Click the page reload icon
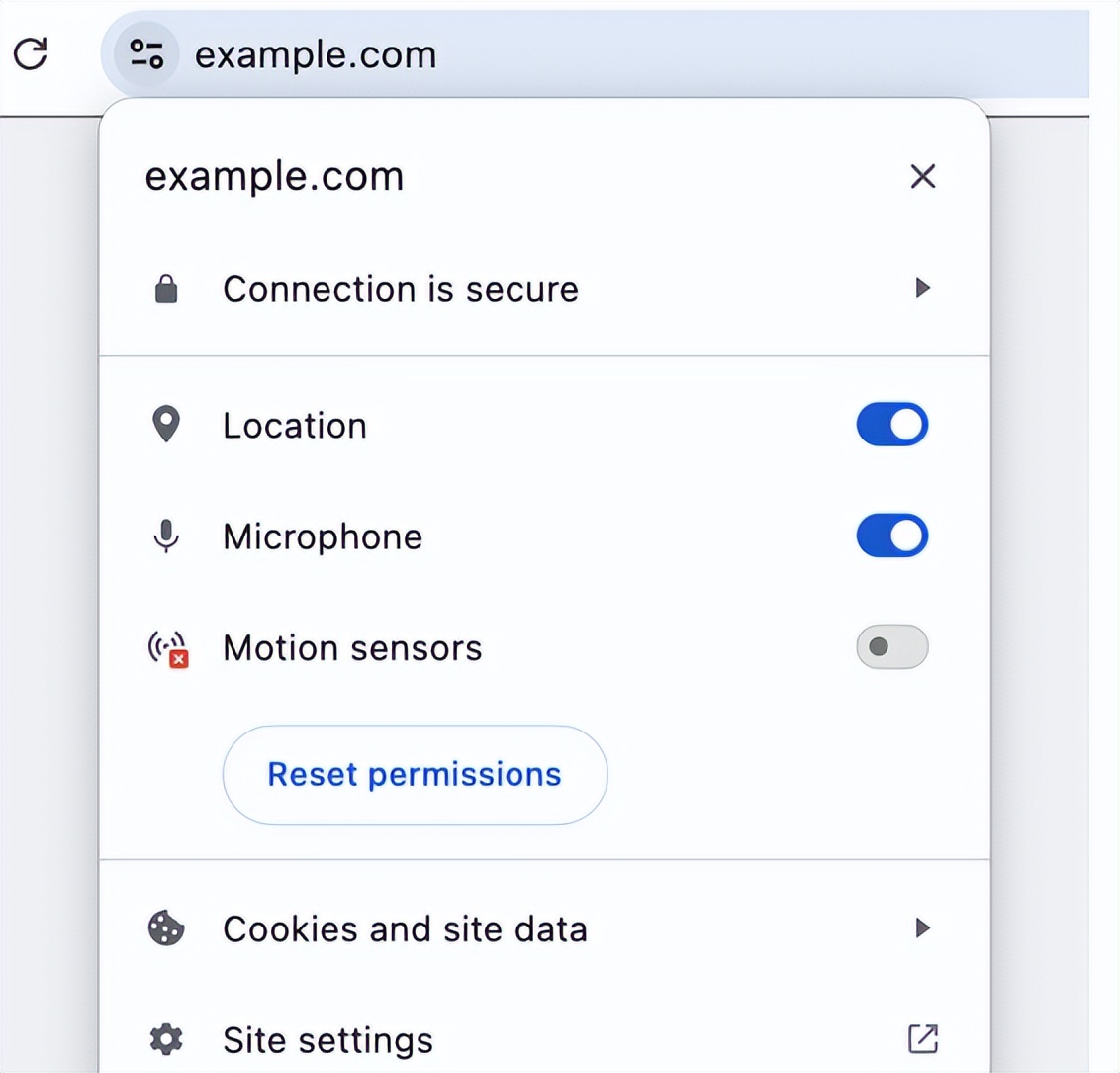This screenshot has width=1120, height=1073. tap(31, 53)
